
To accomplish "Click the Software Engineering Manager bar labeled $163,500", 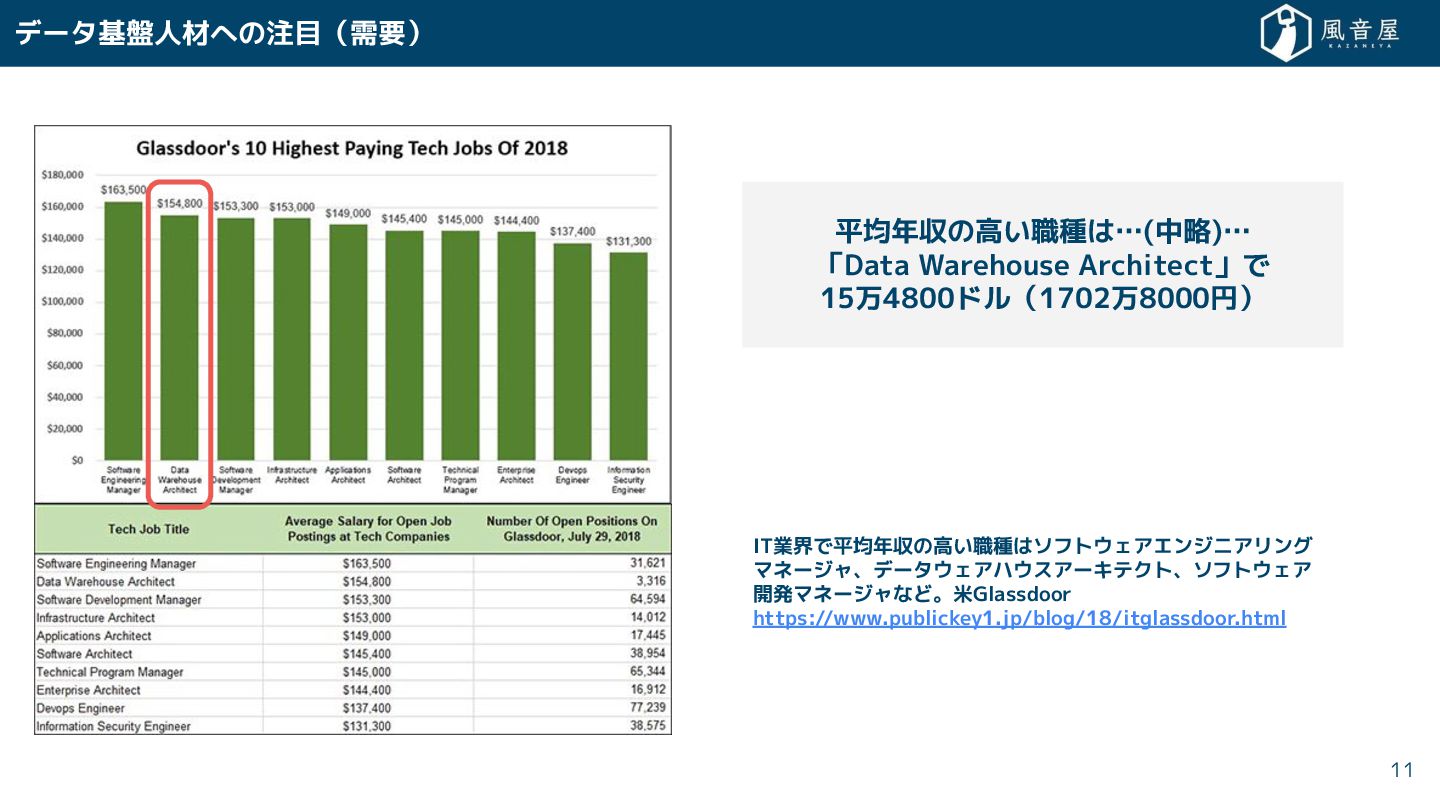I will (x=124, y=331).
